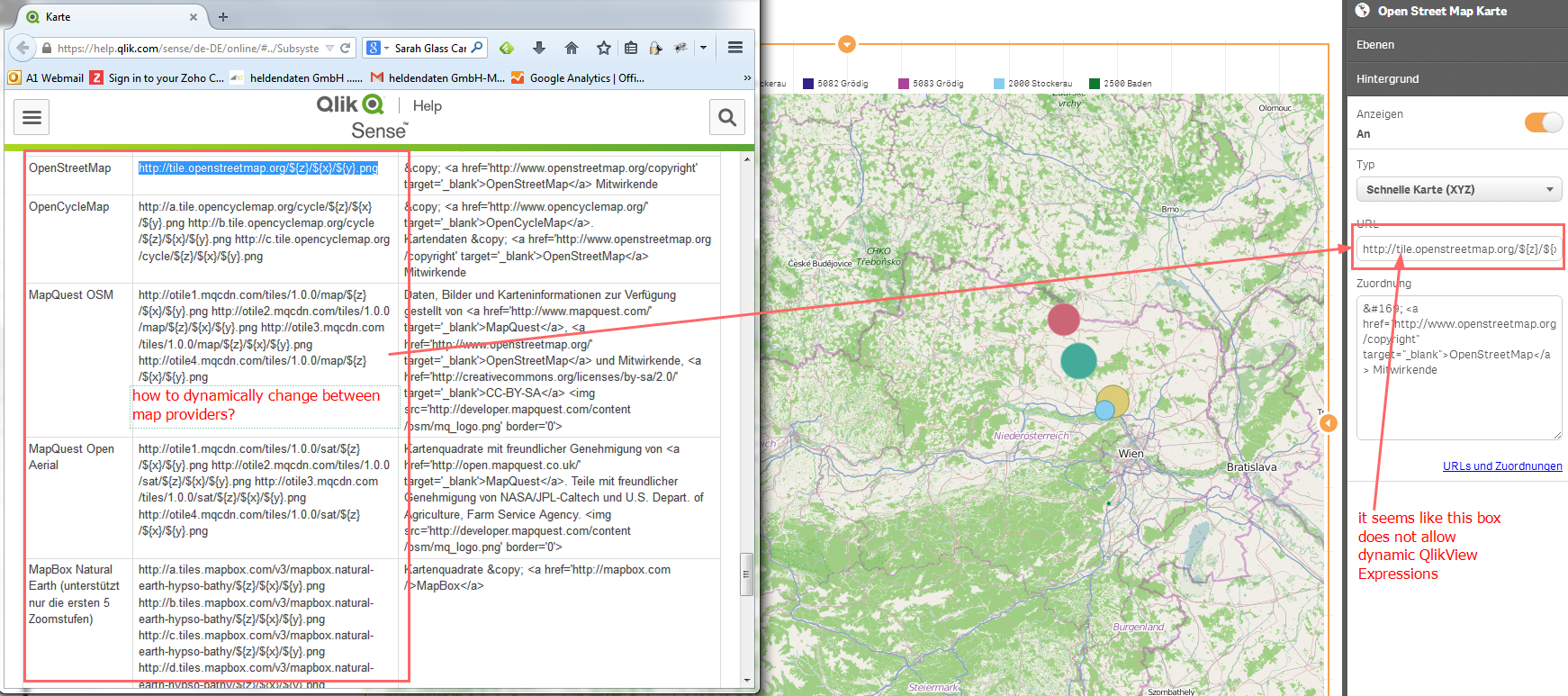Screen dimensions: 1568x696
Task: Collapse panel using orange arrow at map right edge
Action: tap(1329, 422)
